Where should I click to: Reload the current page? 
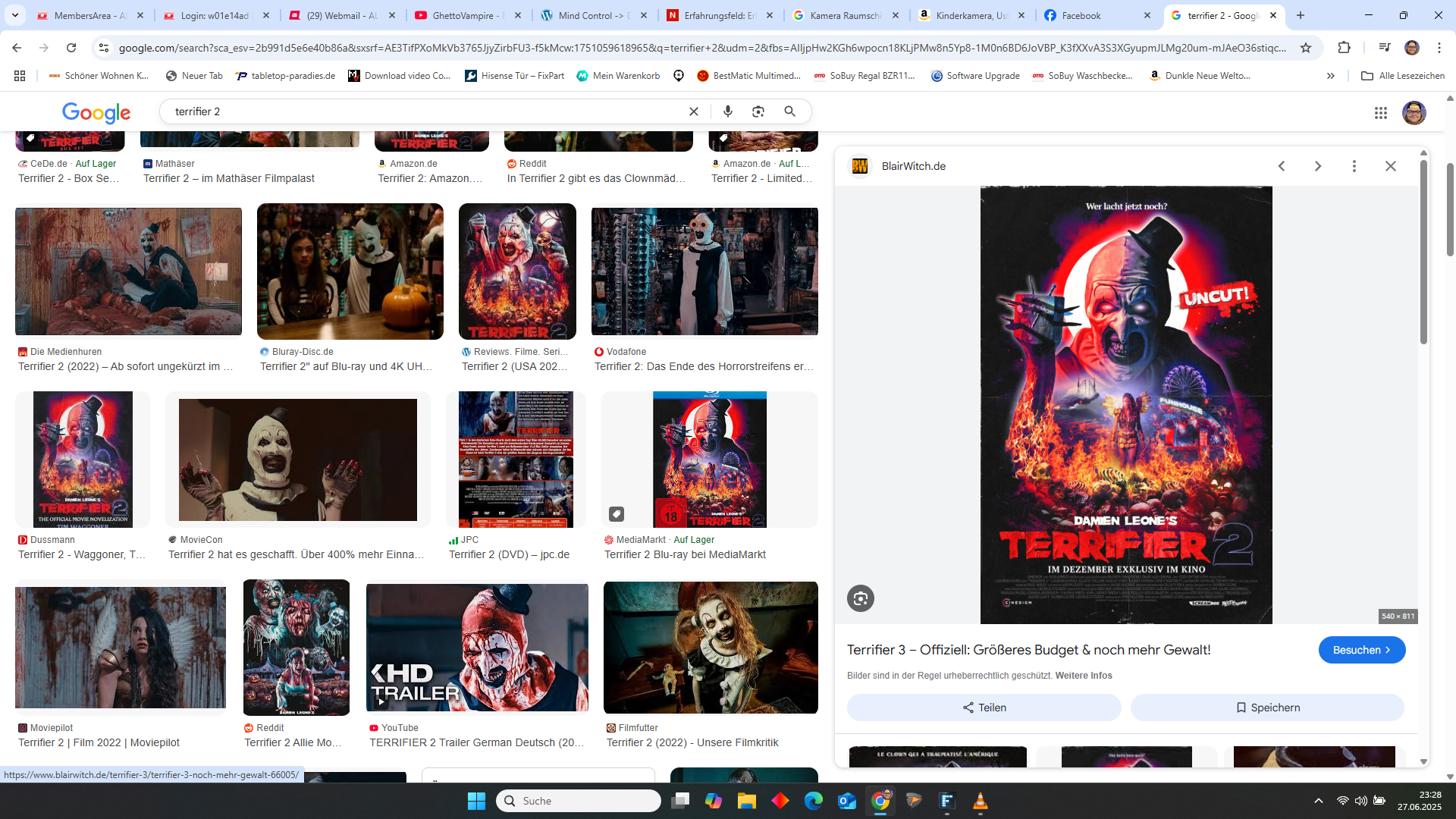[x=71, y=48]
